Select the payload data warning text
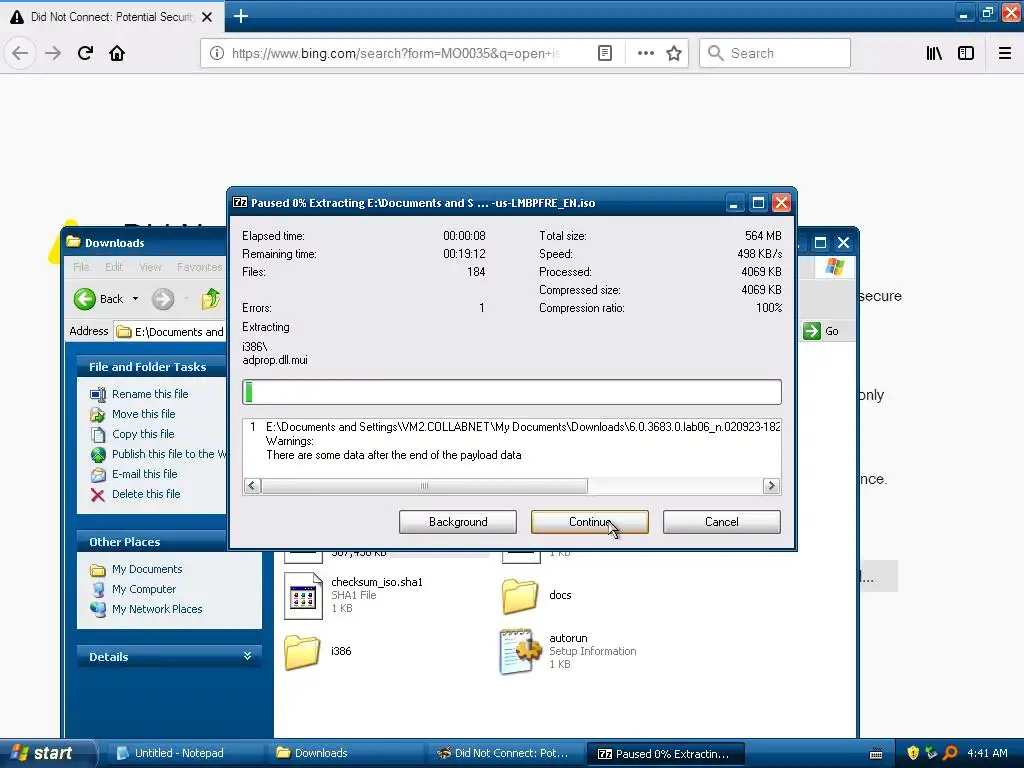This screenshot has width=1024, height=768. point(394,455)
